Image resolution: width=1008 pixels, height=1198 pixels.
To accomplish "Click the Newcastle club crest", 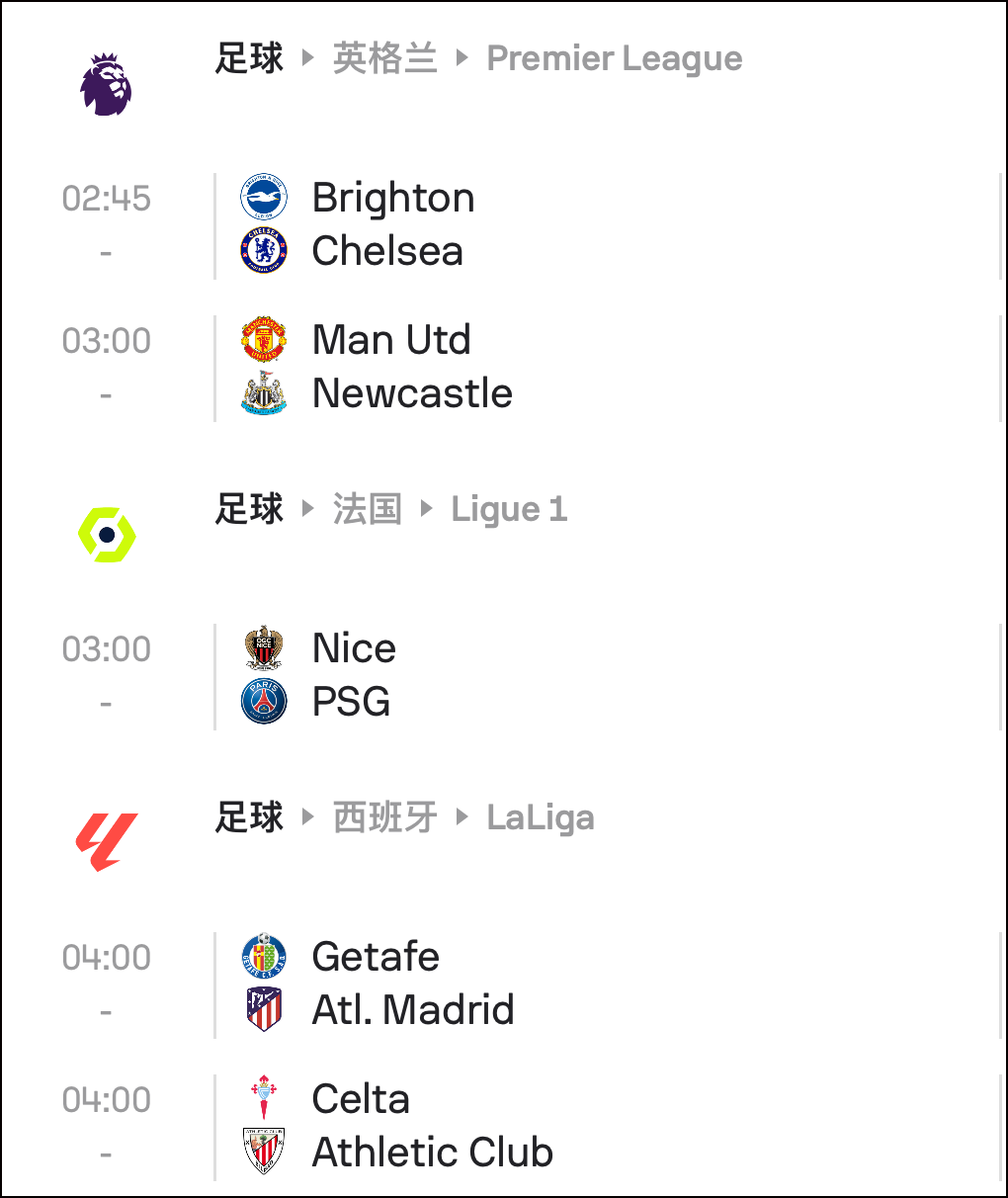I will coord(264,392).
